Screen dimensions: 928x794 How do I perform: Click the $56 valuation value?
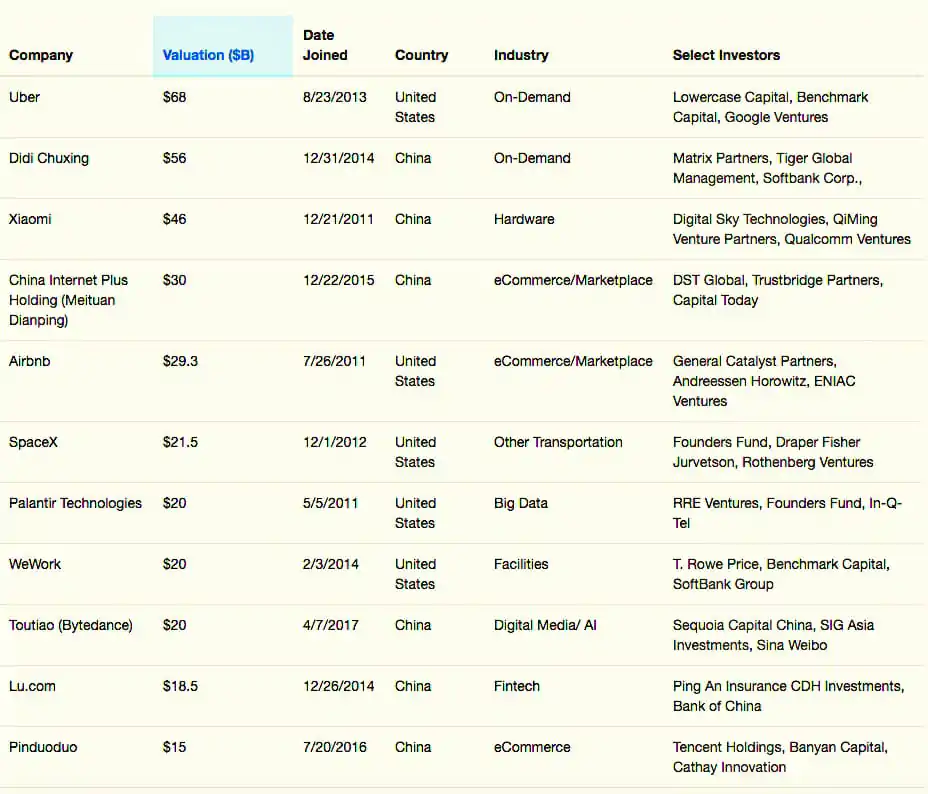tap(175, 158)
